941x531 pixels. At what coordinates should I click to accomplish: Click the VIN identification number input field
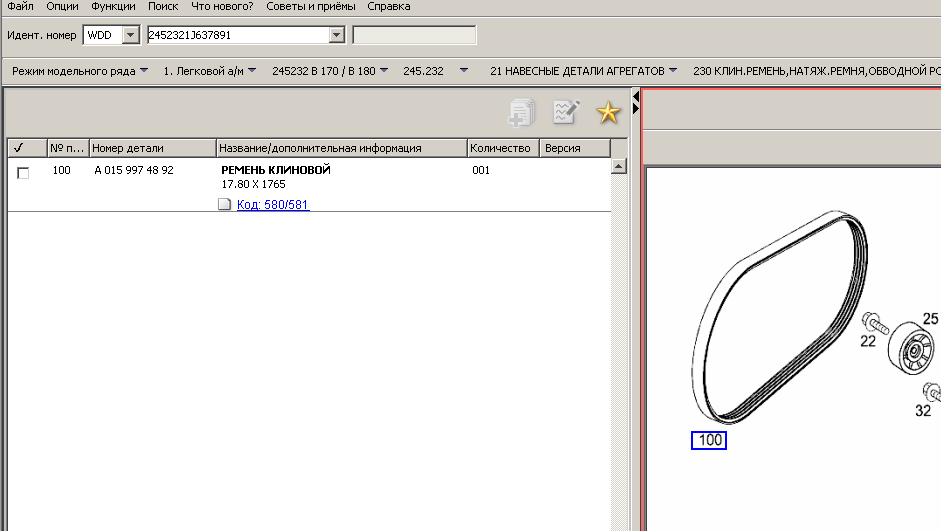point(236,36)
